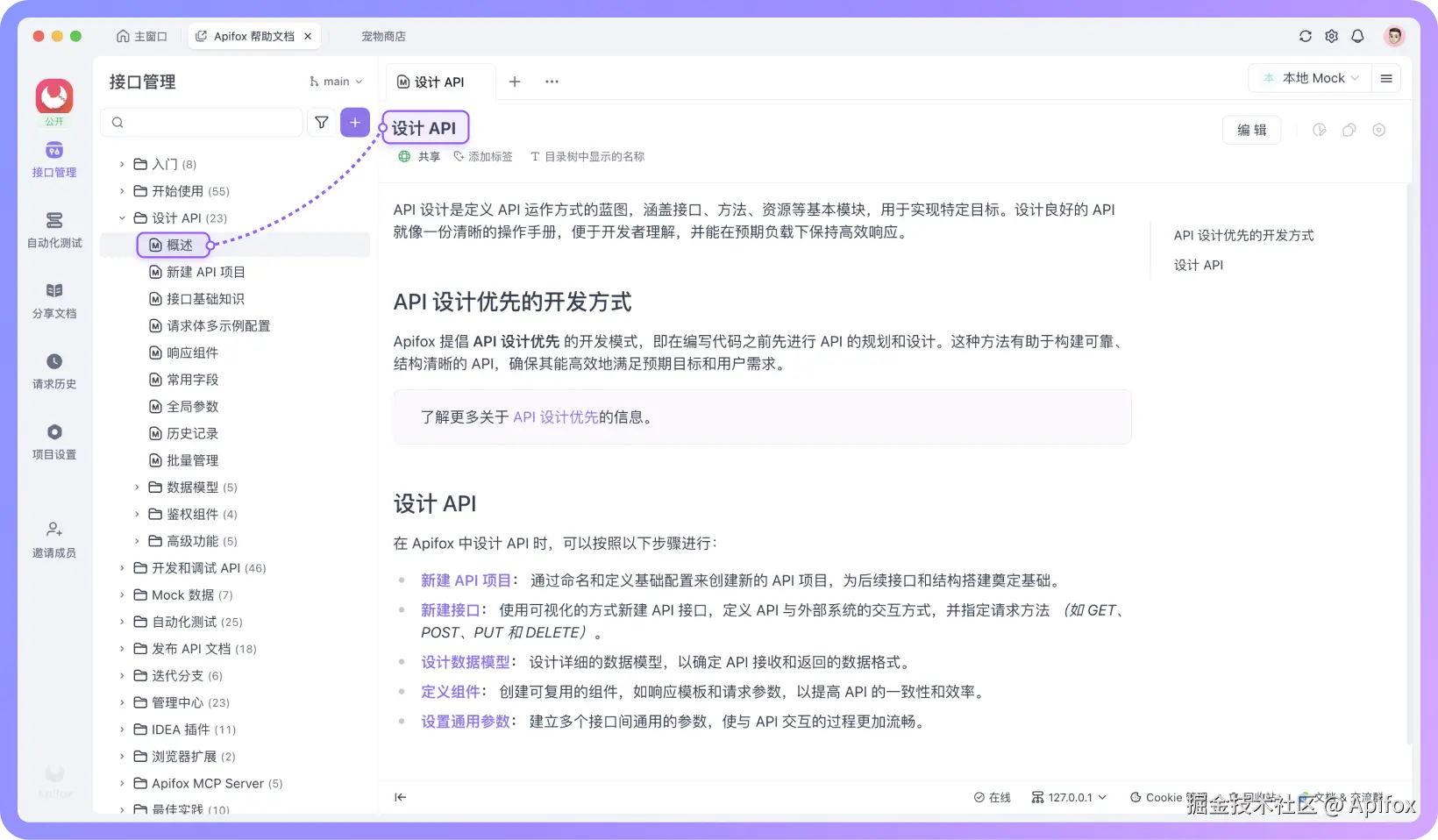Viewport: 1438px width, 840px height.
Task: Open the document history clock icon
Action: coord(1320,130)
